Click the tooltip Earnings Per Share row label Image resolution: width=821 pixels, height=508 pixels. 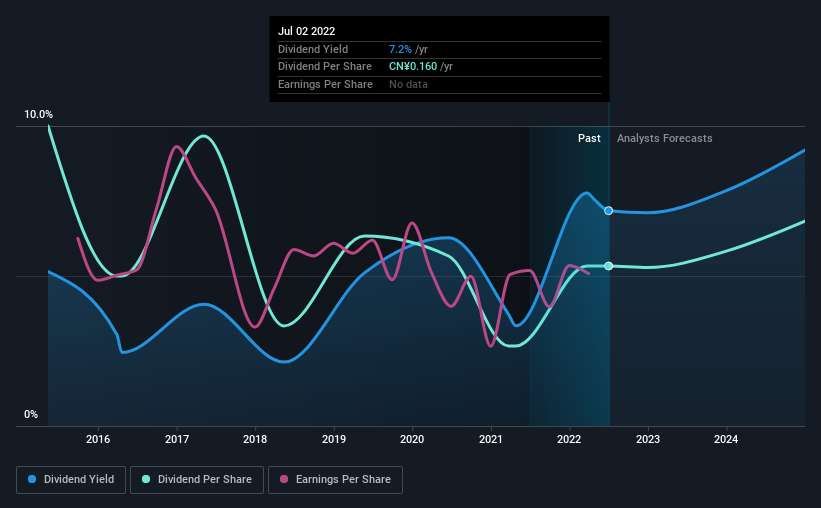pos(325,84)
